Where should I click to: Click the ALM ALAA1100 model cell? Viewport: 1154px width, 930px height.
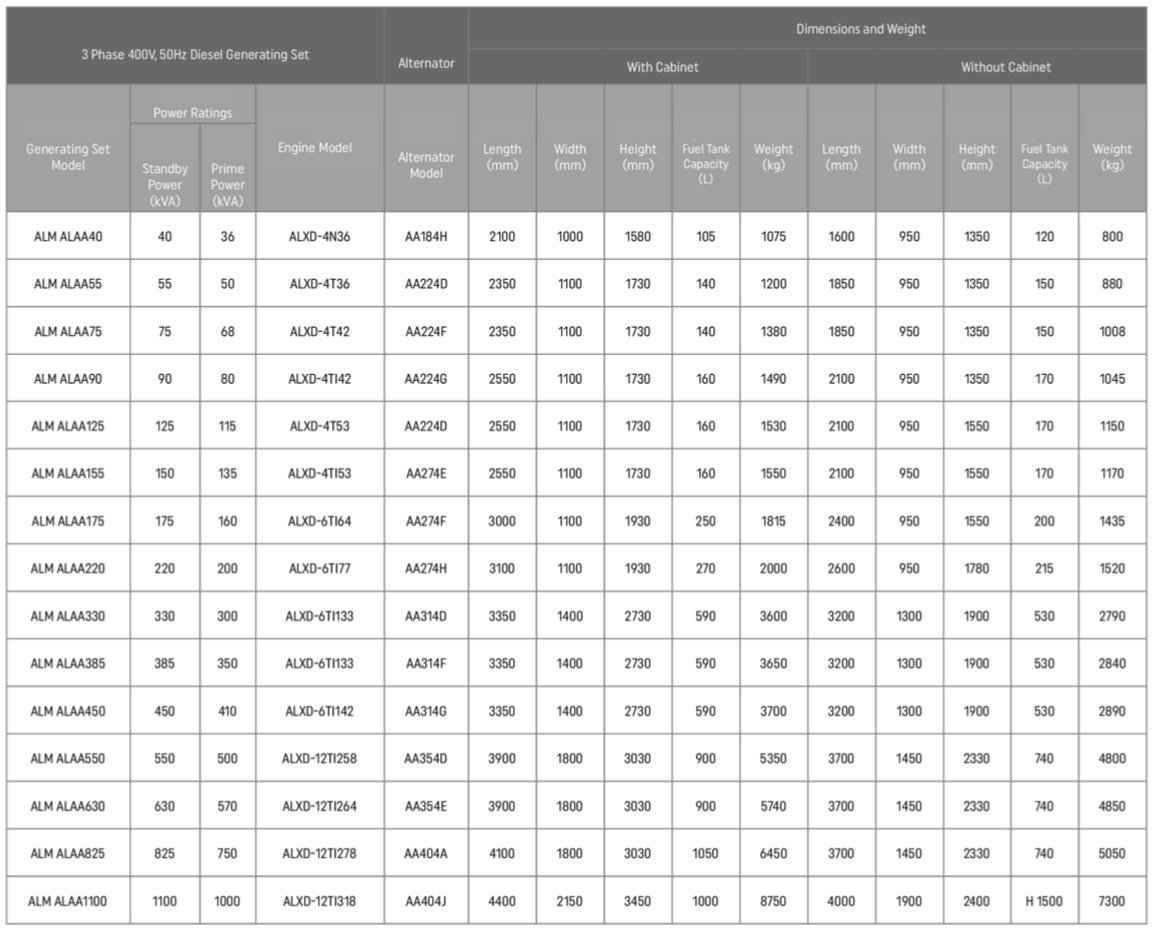(x=68, y=901)
